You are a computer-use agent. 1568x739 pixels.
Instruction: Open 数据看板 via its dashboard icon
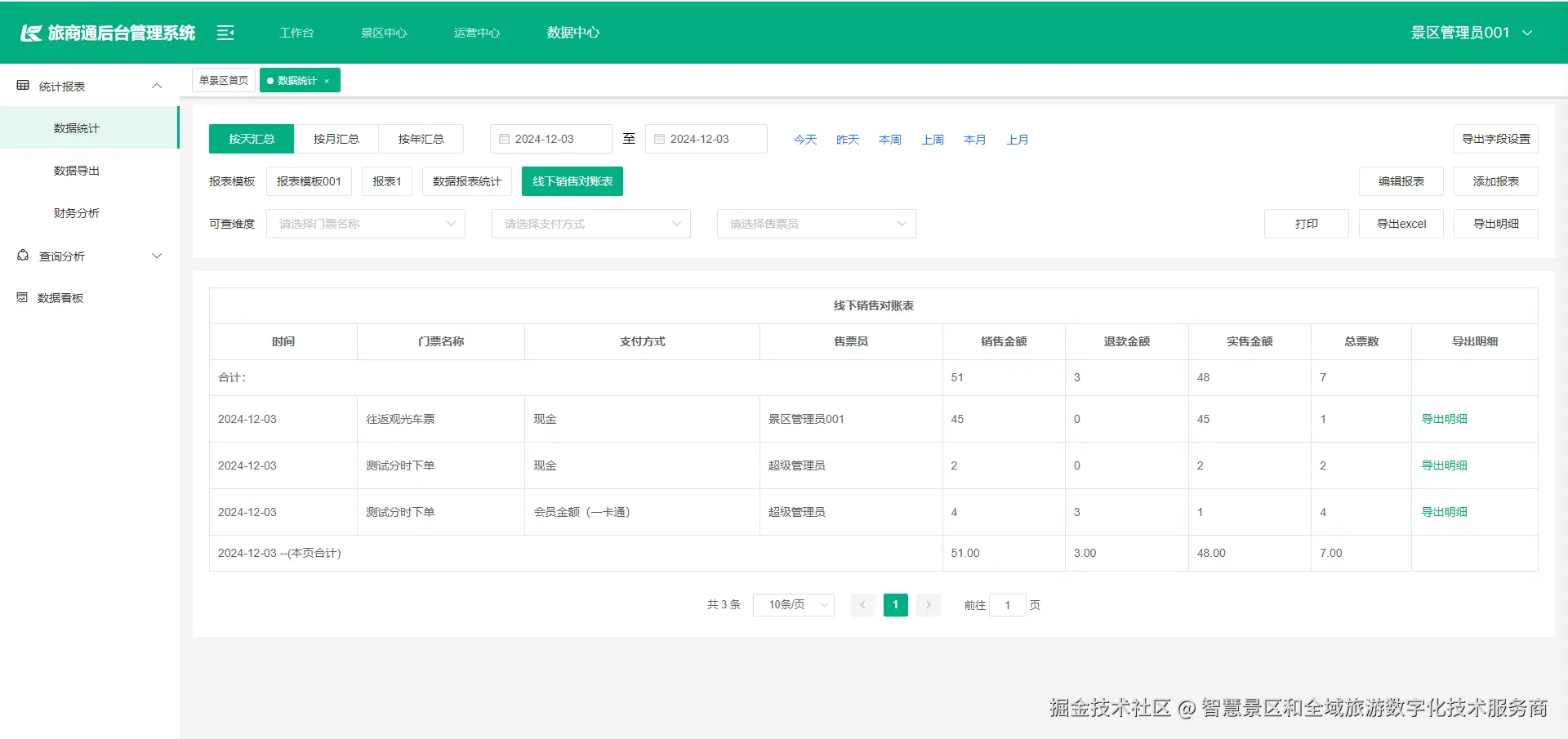click(x=21, y=297)
